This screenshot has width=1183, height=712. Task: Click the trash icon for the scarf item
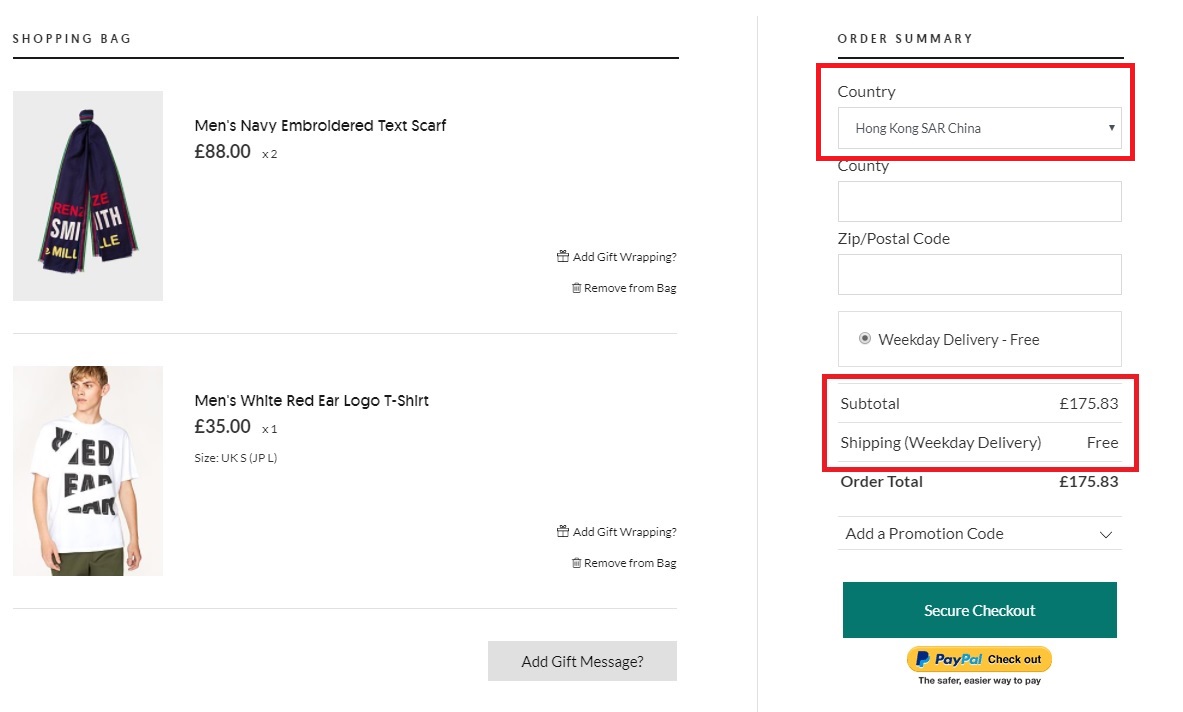coord(576,288)
